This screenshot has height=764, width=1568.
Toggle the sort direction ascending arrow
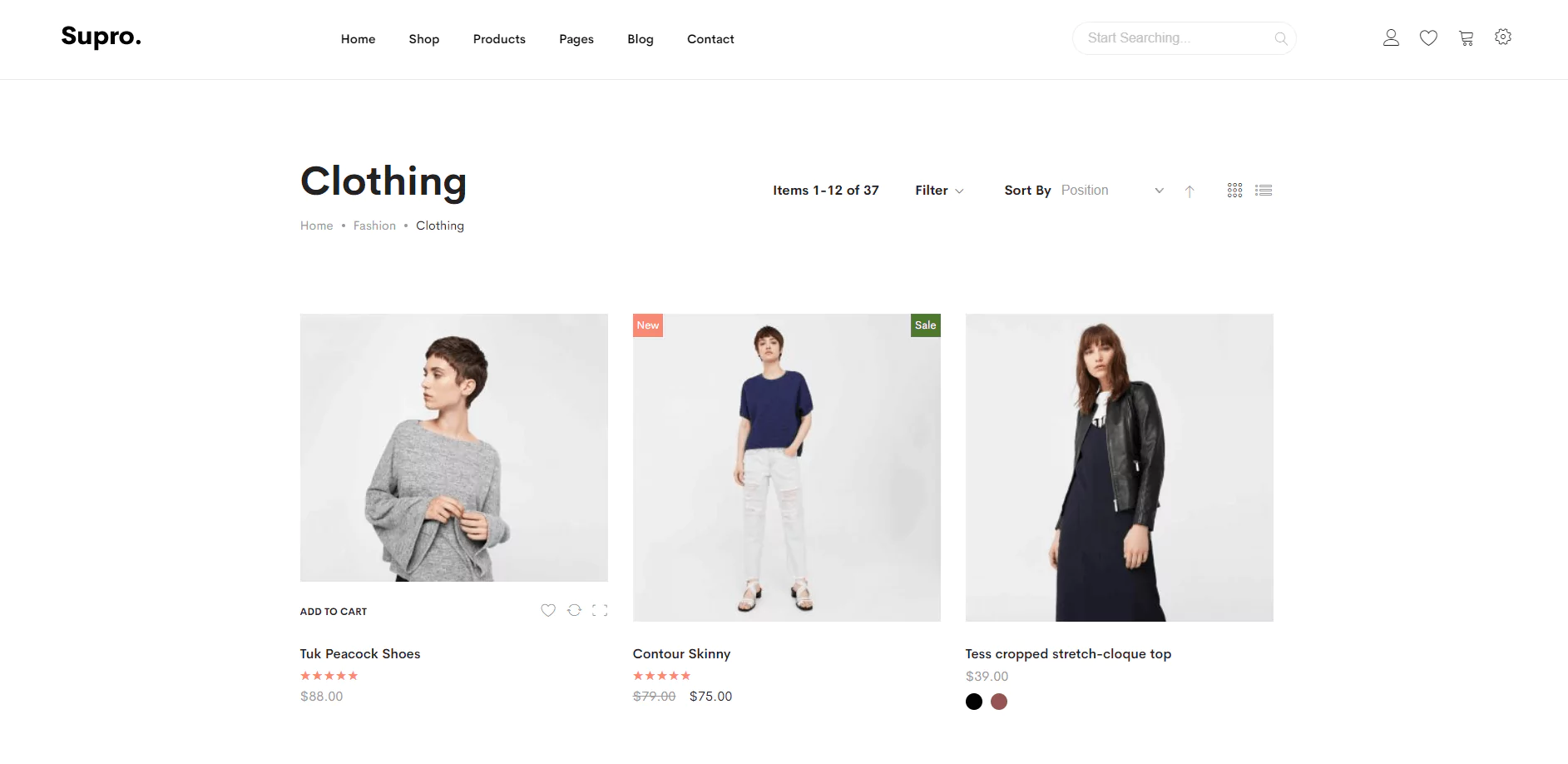[x=1190, y=191]
